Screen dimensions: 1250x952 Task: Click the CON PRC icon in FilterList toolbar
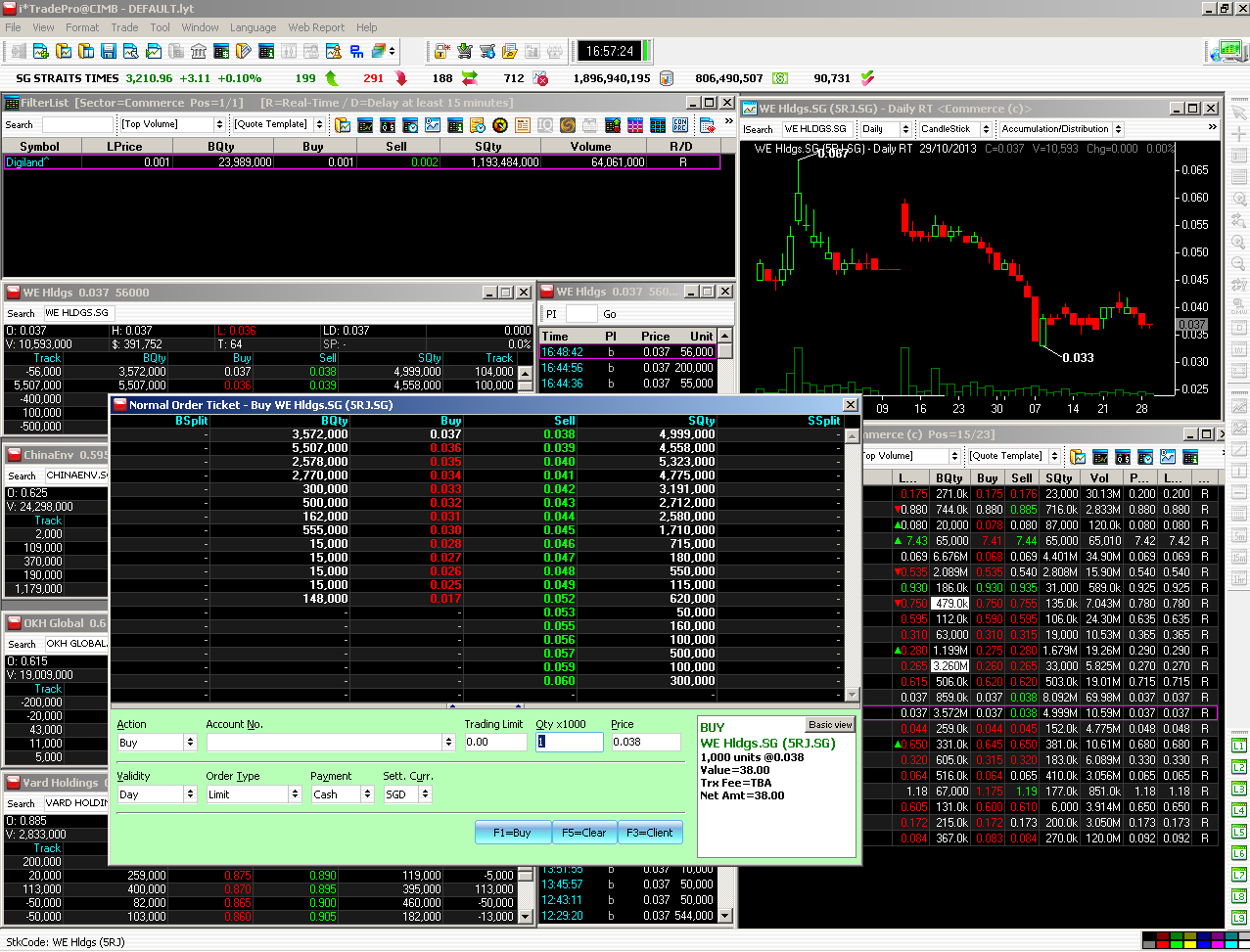click(x=679, y=125)
